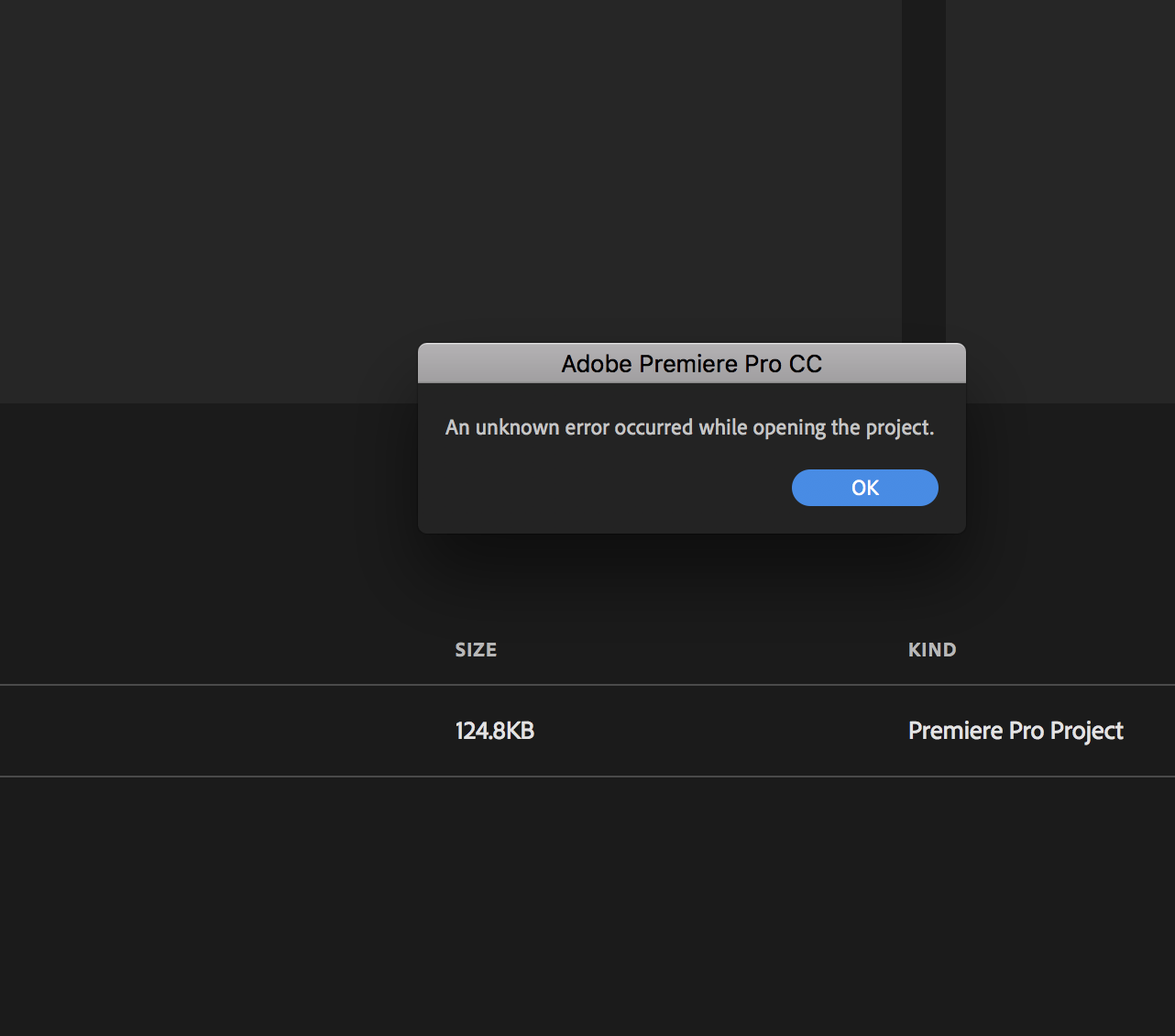Click the Premiere Pro Project kind label

[1016, 731]
